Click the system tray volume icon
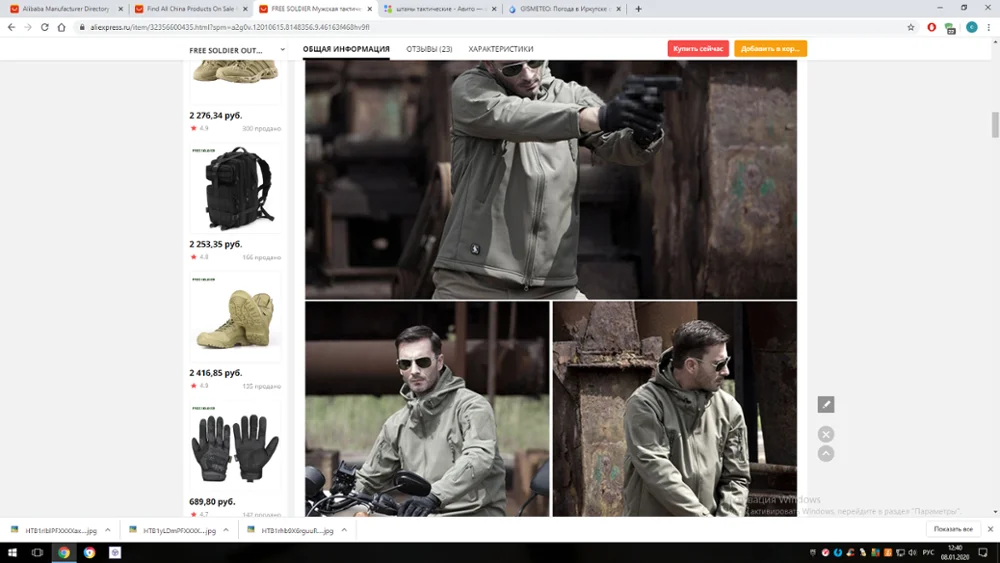The width and height of the screenshot is (1000, 563). (912, 553)
